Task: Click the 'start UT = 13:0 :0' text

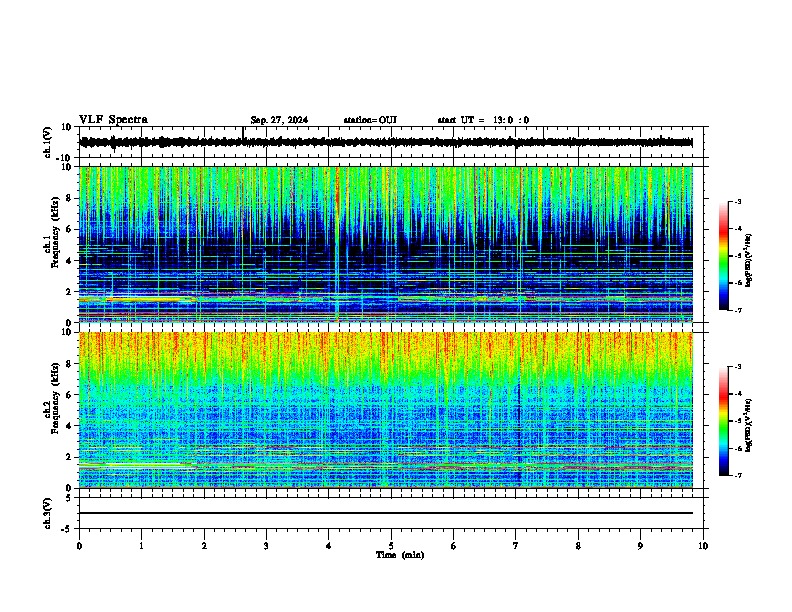Action: [483, 120]
